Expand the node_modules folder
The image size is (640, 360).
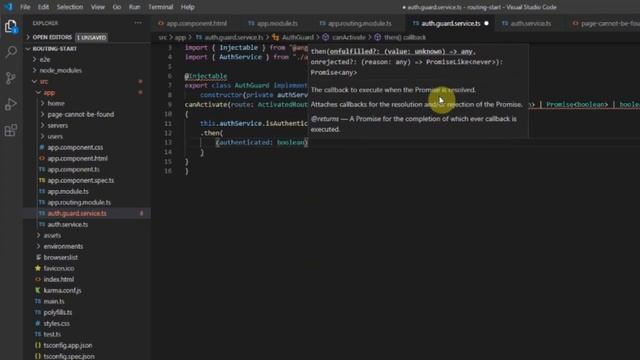[x=60, y=71]
